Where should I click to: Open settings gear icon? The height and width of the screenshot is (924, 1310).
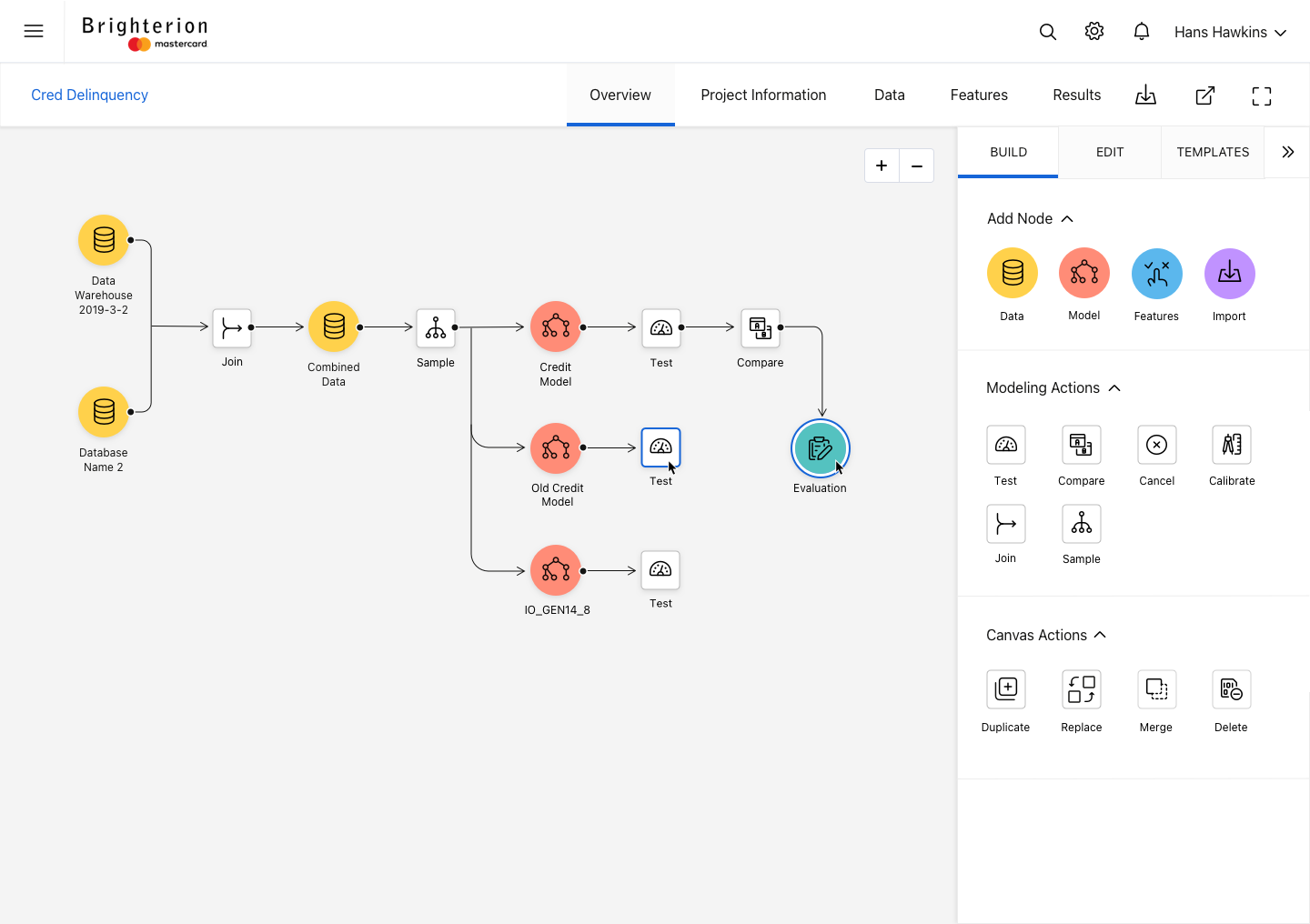1094,32
